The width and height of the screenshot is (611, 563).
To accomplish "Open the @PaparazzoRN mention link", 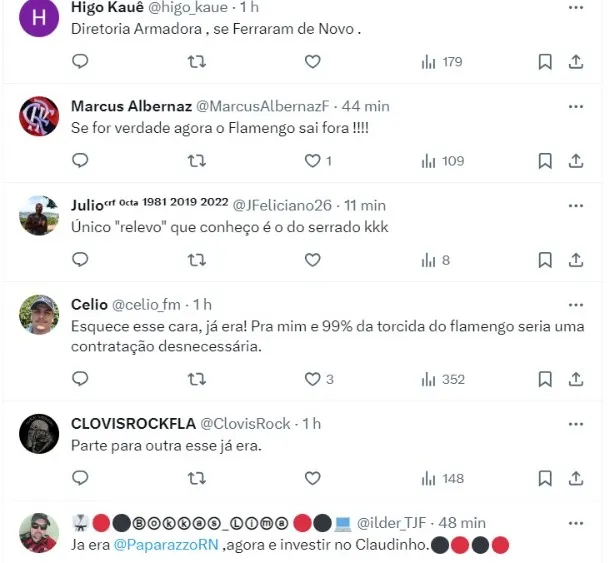I will (166, 544).
